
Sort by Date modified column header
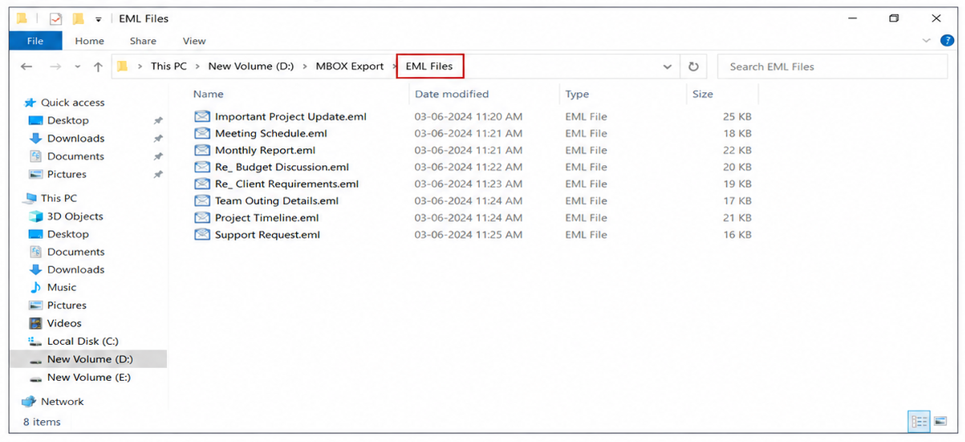[x=452, y=94]
